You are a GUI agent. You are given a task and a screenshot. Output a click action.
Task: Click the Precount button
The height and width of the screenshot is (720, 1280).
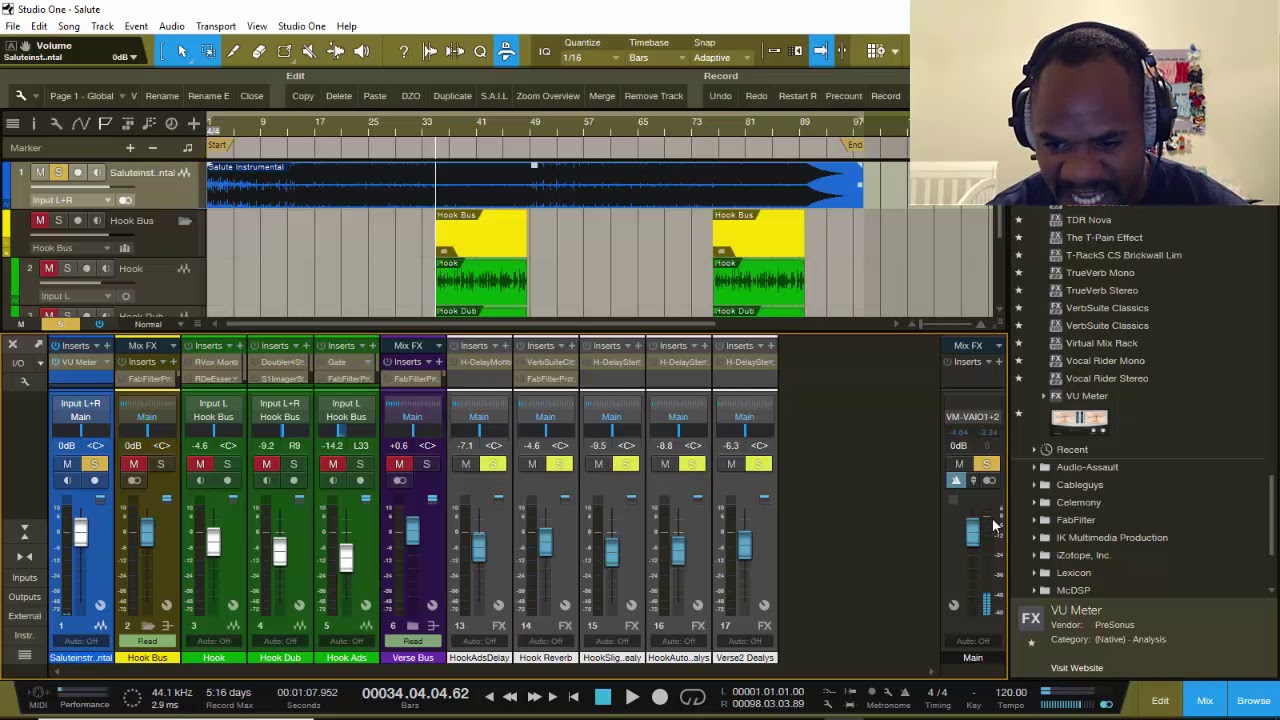(x=843, y=96)
